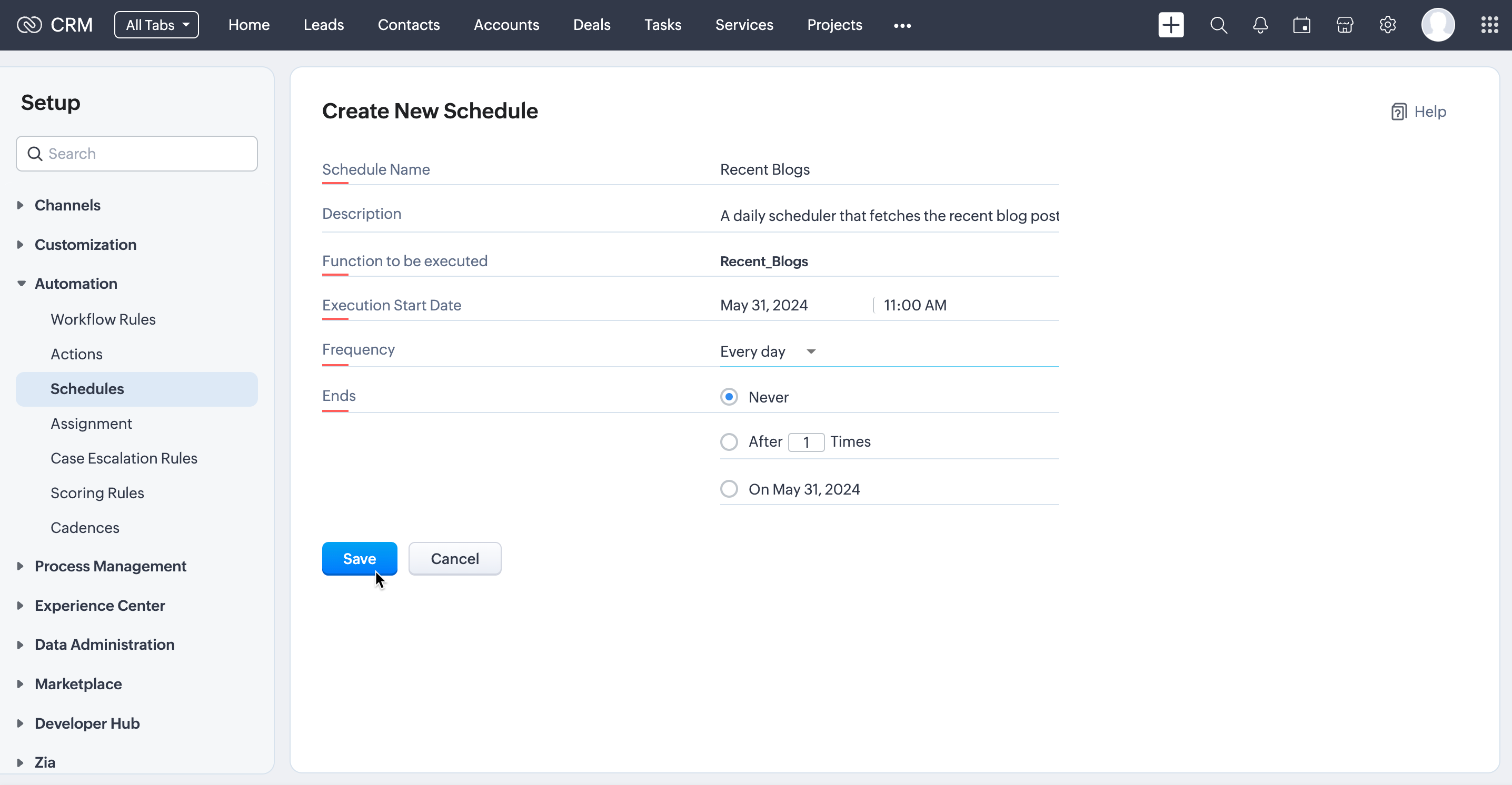Click the Save button
The image size is (1512, 785).
point(359,559)
